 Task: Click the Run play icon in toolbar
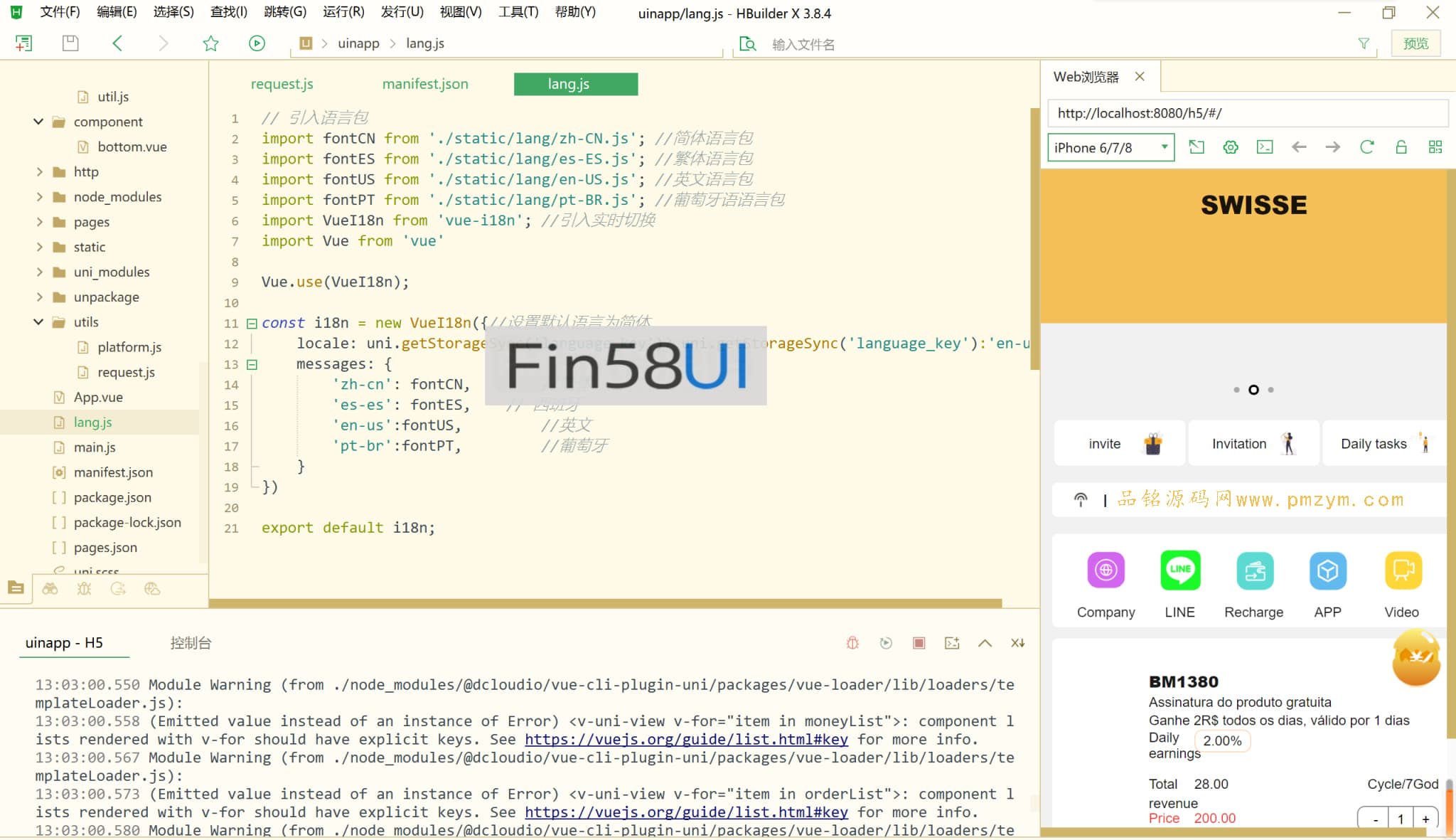click(257, 43)
